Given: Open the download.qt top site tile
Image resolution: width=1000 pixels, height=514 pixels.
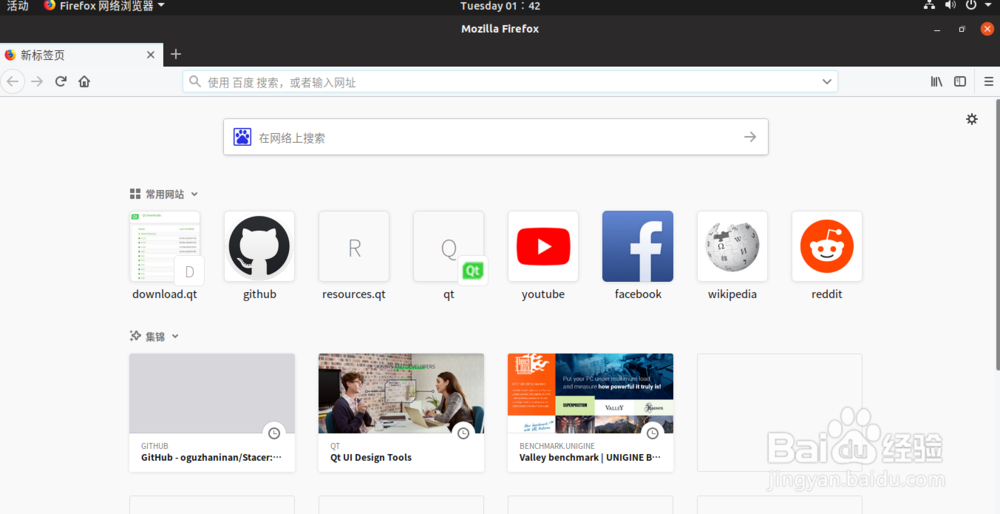Looking at the screenshot, I should coord(165,246).
